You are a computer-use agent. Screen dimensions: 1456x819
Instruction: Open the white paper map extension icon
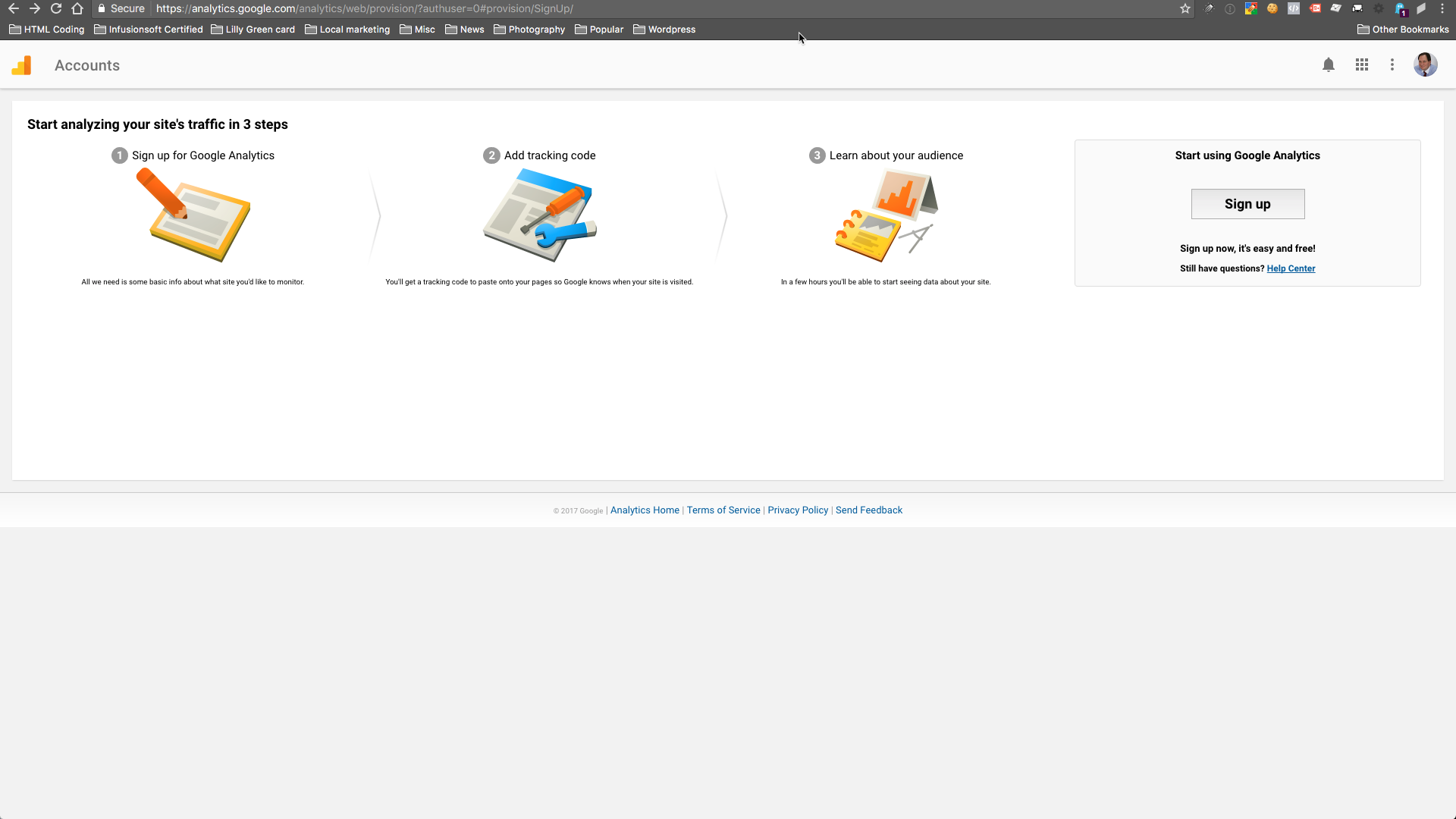[1336, 8]
